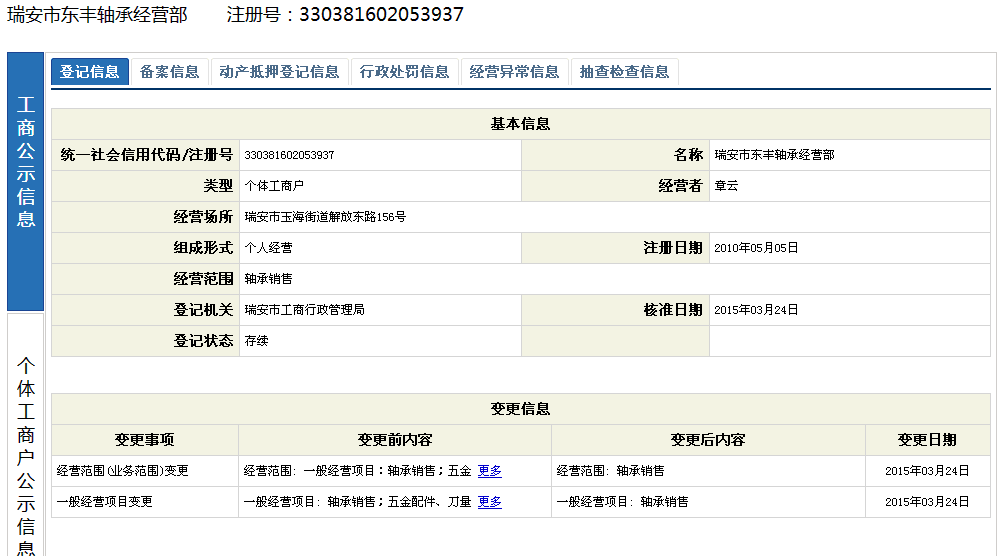Click the 变更日期 column header
The image size is (1000, 556).
click(x=927, y=440)
